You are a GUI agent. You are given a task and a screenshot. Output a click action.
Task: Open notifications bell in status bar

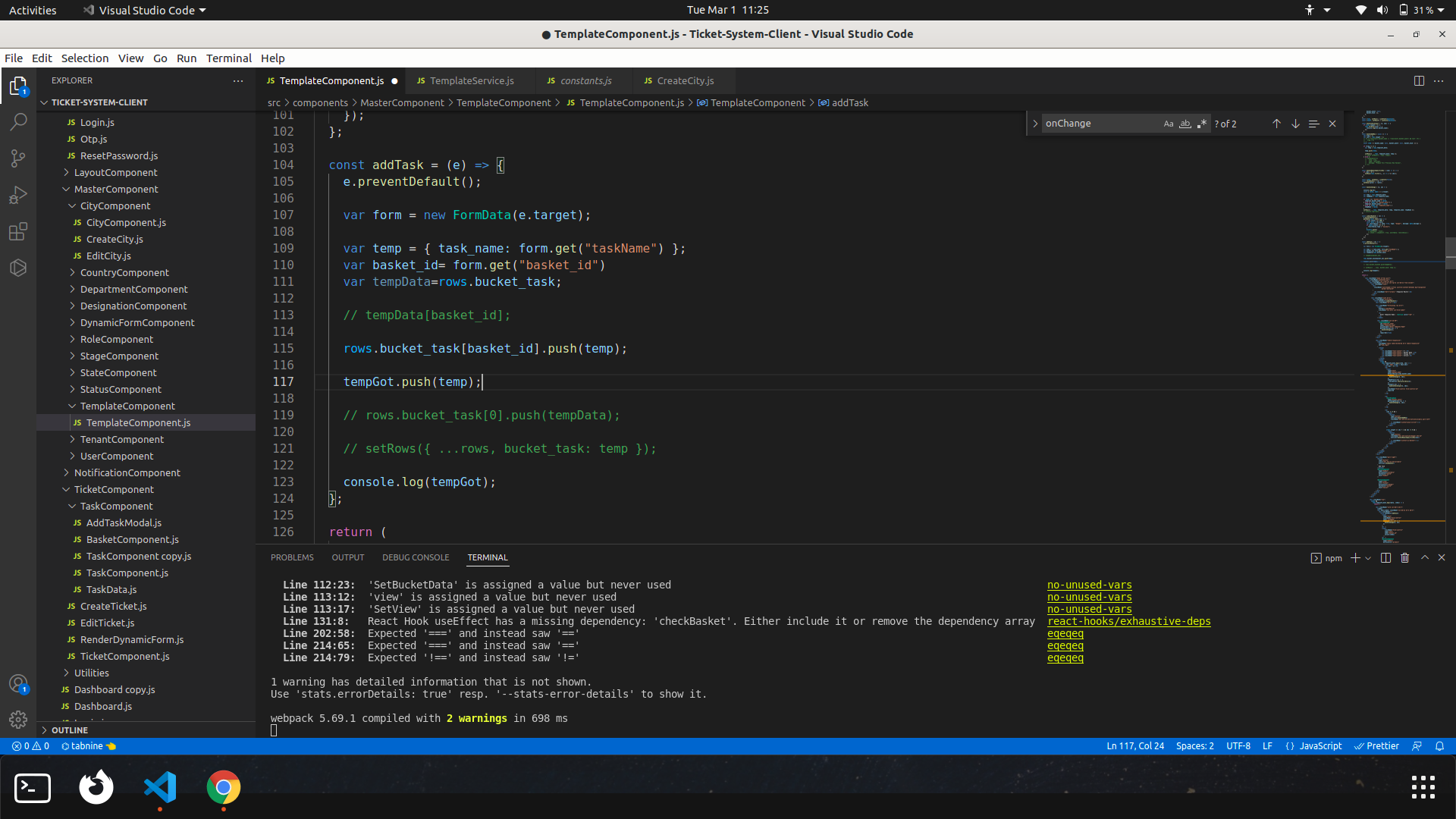[x=1439, y=746]
